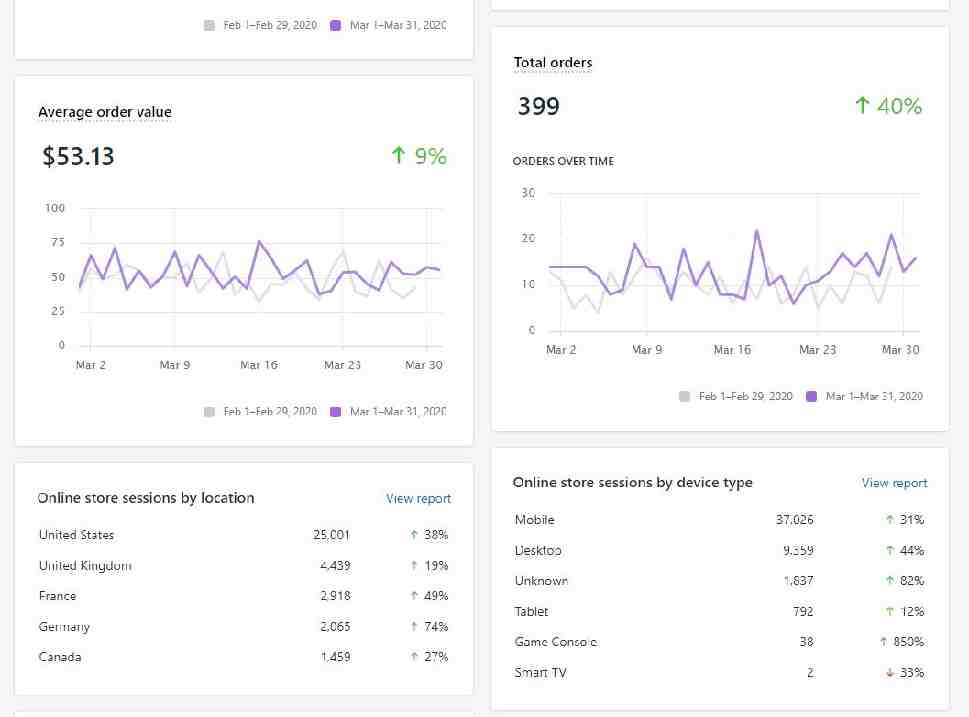Click the 4,439 sessions value
Screen dimensions: 969x717
click(x=335, y=566)
